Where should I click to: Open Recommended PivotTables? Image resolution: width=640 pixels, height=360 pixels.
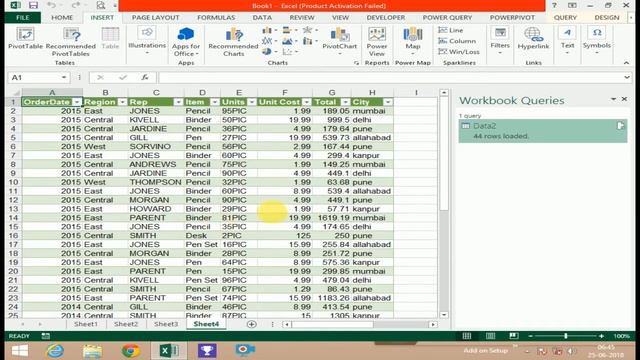click(x=71, y=42)
